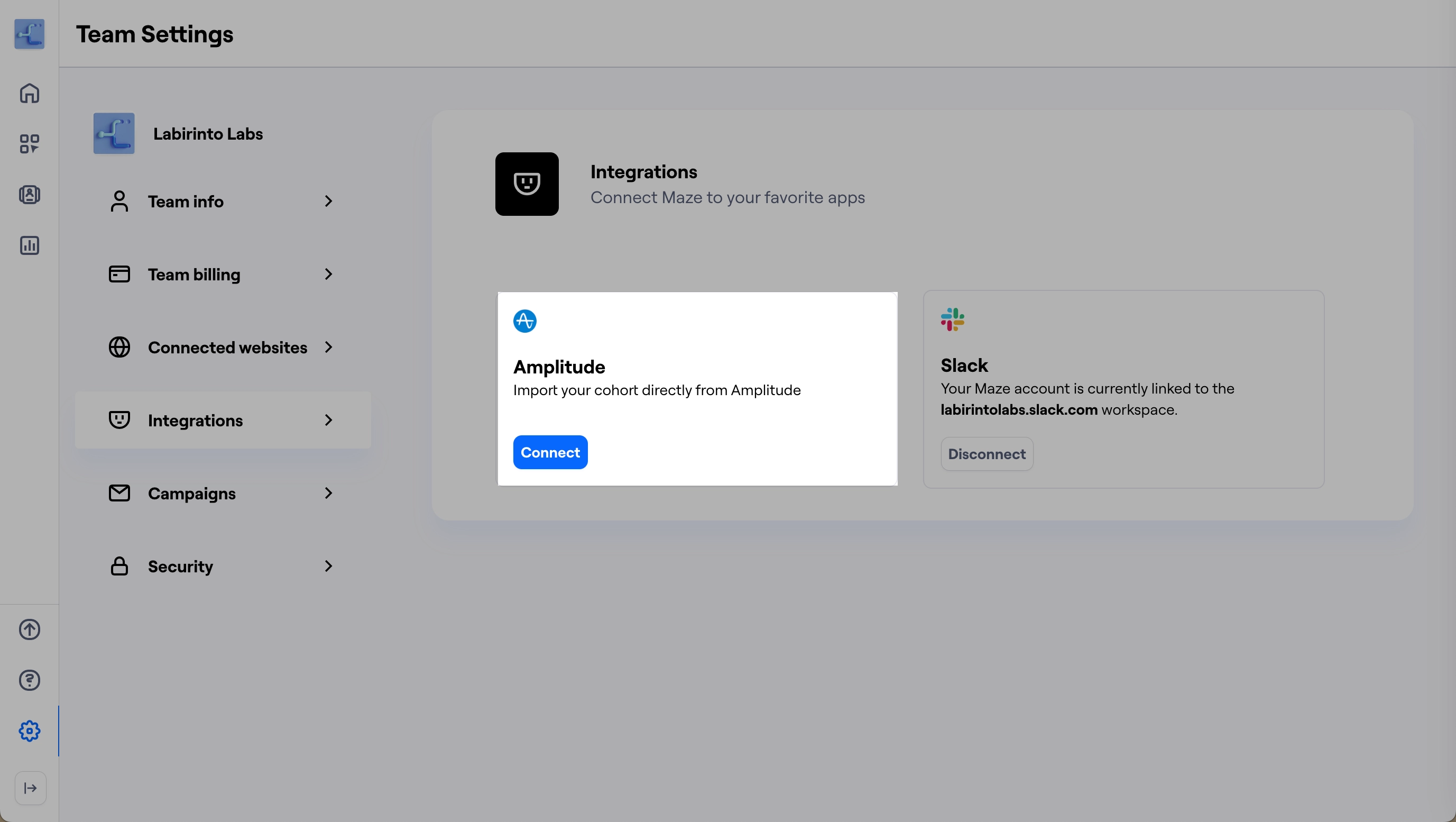Open the contacts panel icon

[x=29, y=195]
